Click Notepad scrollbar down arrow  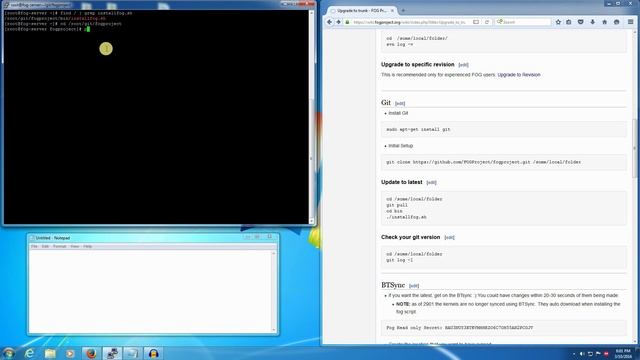click(x=274, y=329)
